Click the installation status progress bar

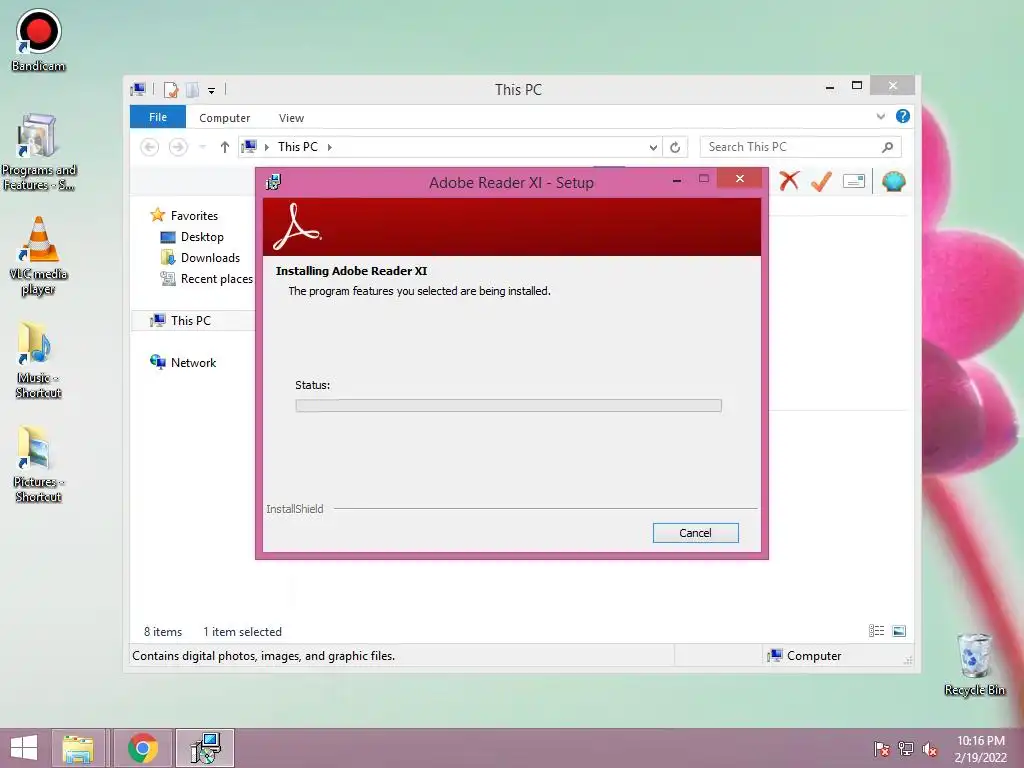[508, 406]
